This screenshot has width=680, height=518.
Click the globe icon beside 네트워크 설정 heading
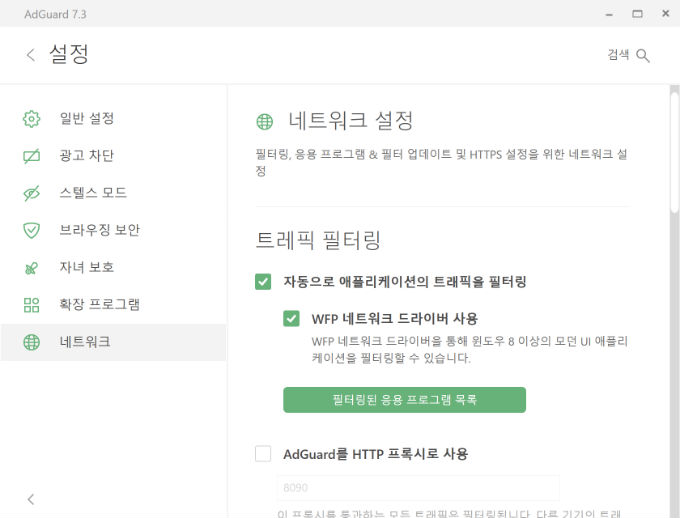pyautogui.click(x=265, y=121)
